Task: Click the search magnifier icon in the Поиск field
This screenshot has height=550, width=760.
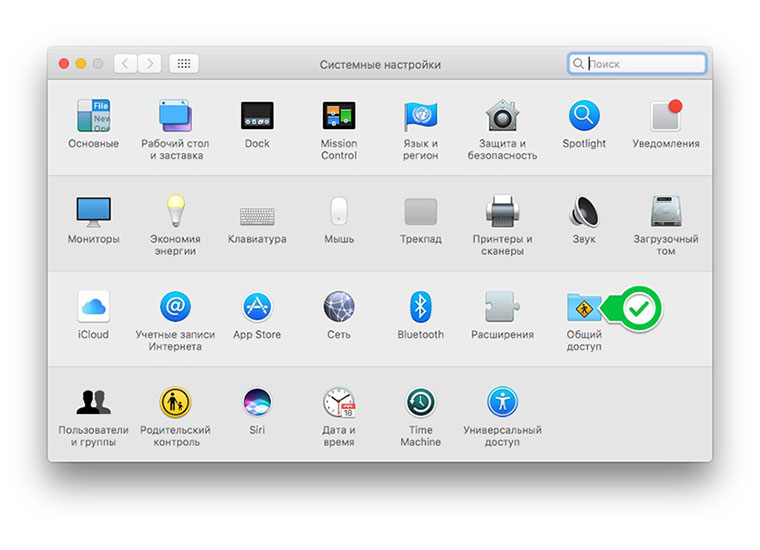Action: click(578, 63)
